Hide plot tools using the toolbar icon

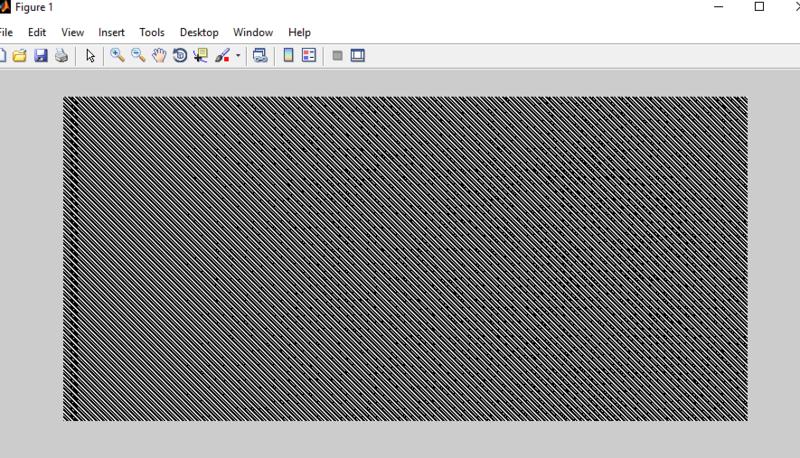[x=337, y=56]
